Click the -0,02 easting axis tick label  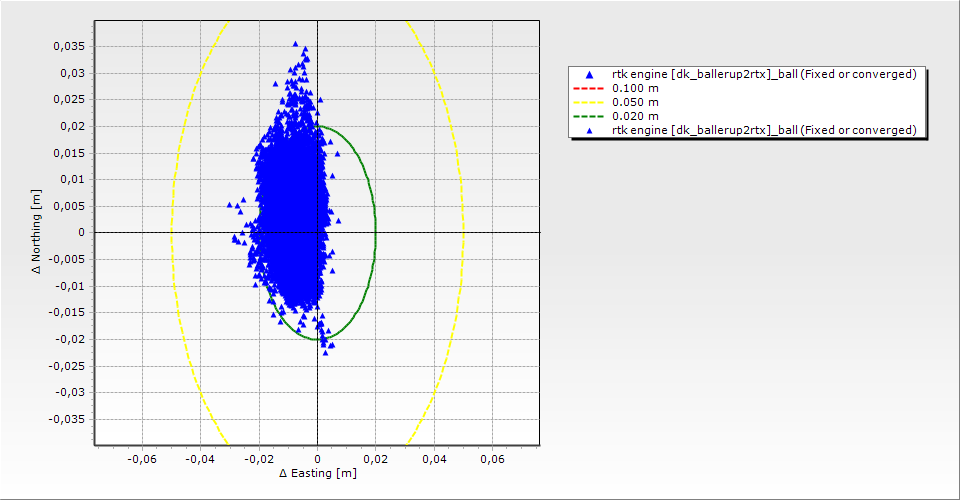258,459
